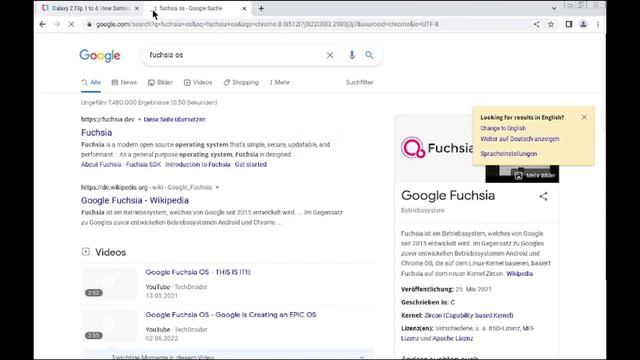This screenshot has height=360, width=640.
Task: Bookmark this page with the star
Action: point(551,24)
